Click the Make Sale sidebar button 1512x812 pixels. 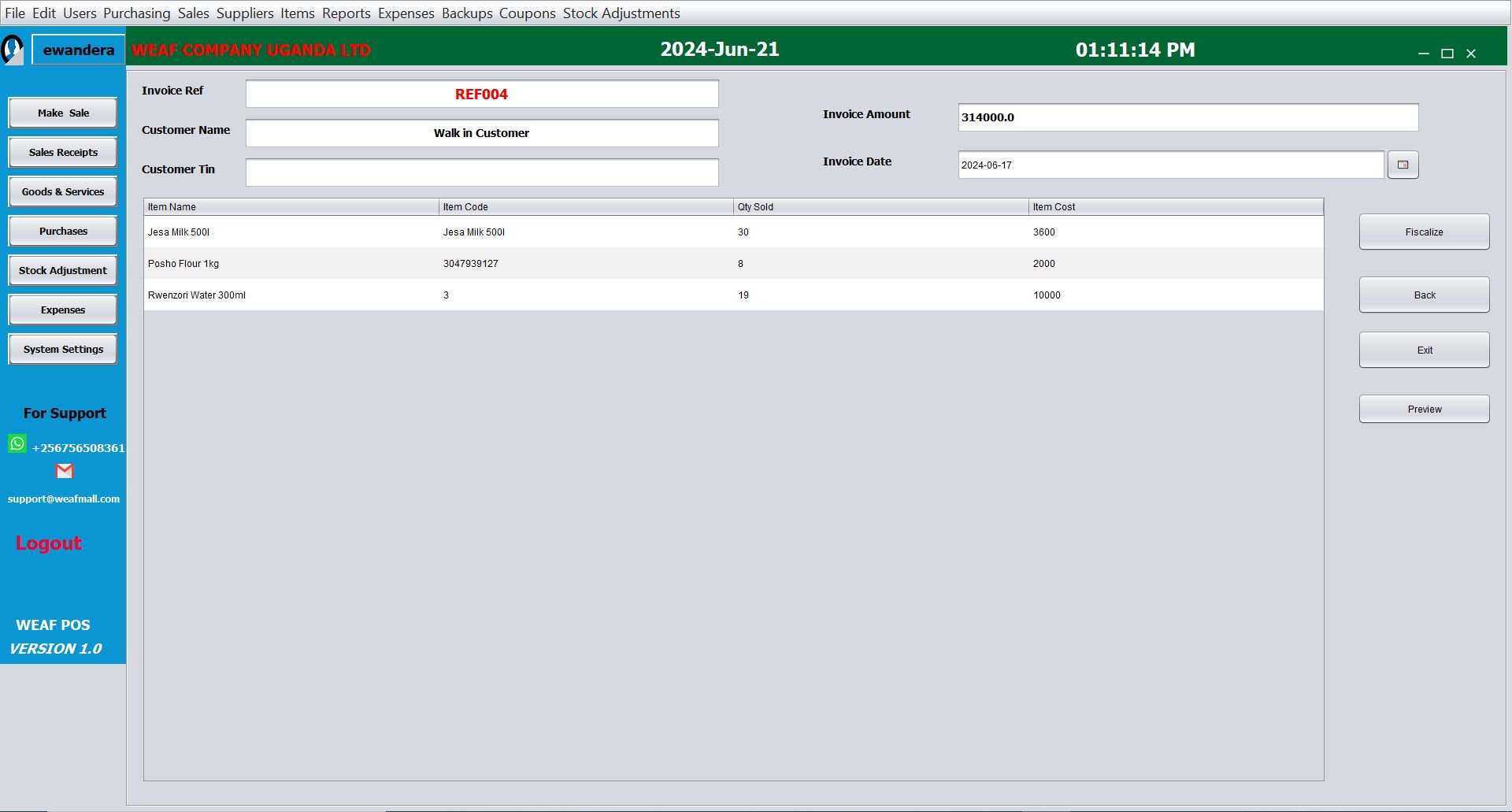coord(63,113)
